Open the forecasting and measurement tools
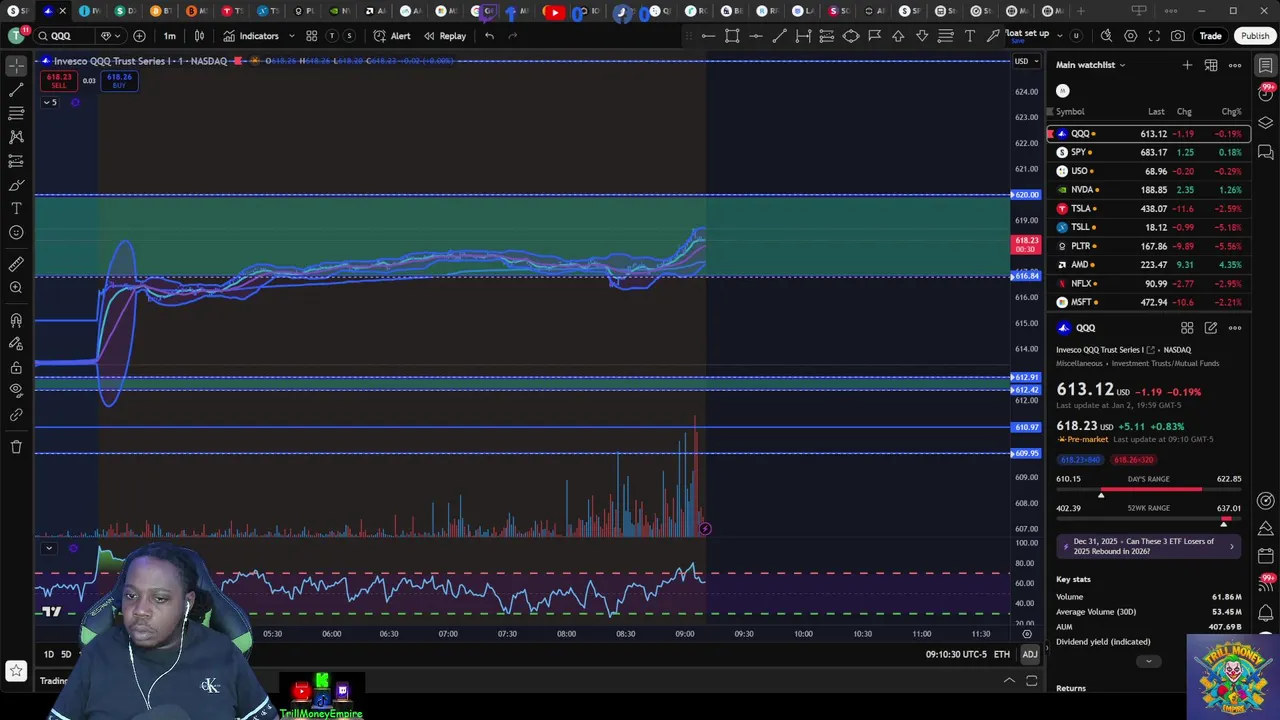The image size is (1280, 720). [16, 160]
